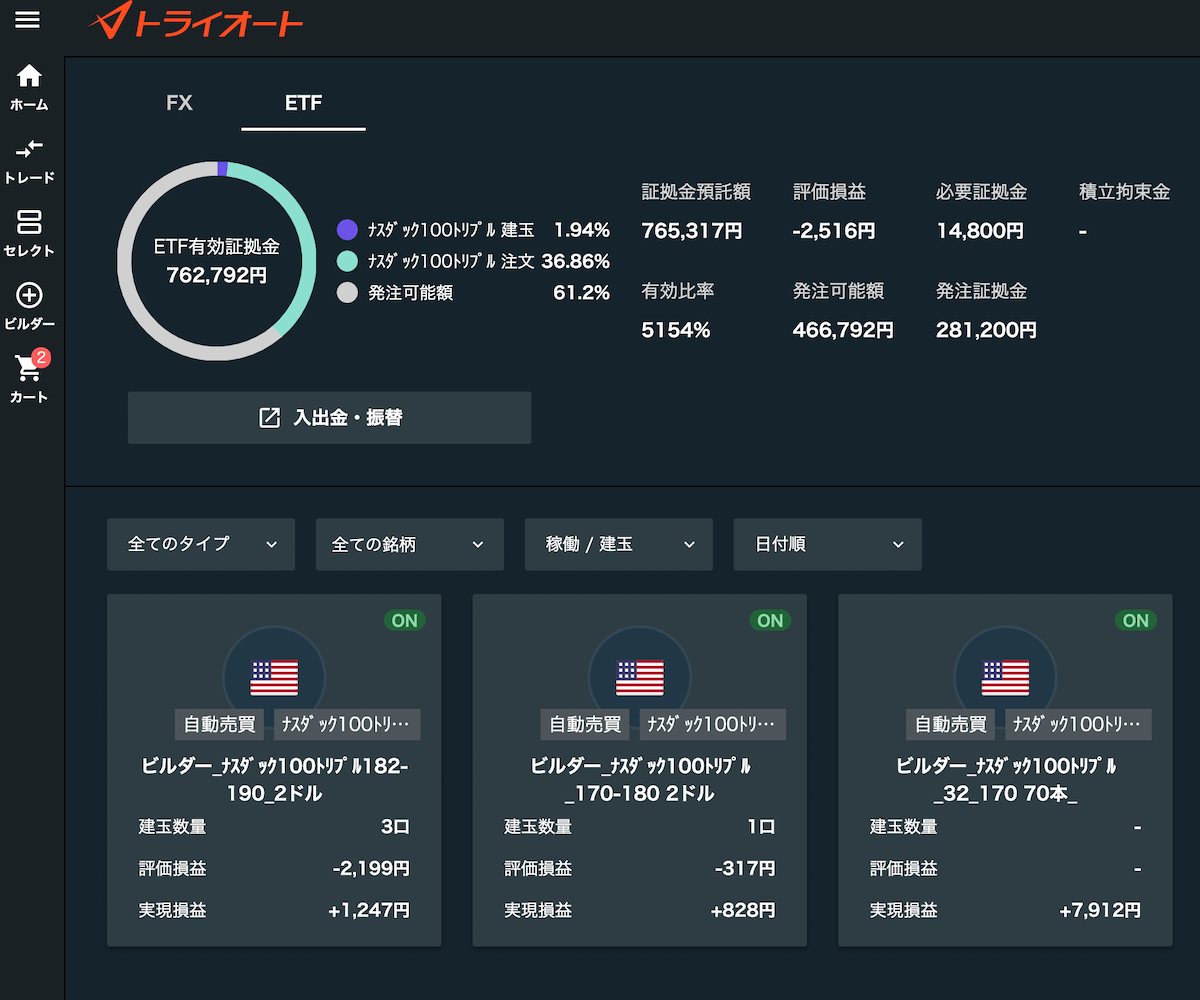The width and height of the screenshot is (1200, 1000).
Task: Expand the 全ての銘柄 dropdown
Action: click(x=410, y=544)
